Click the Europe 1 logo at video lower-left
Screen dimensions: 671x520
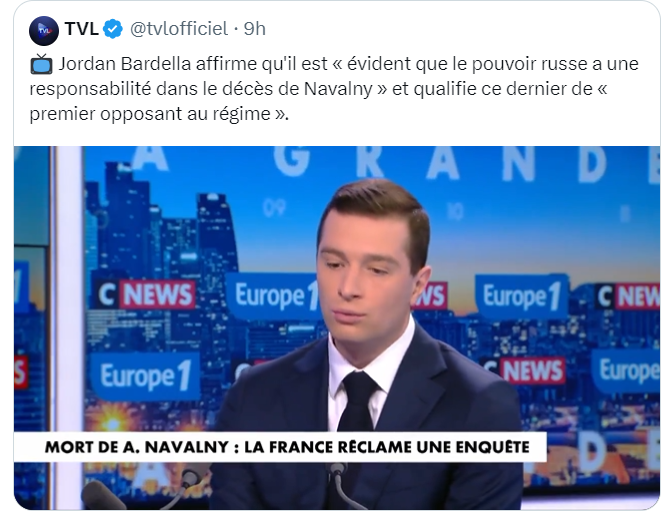145,376
